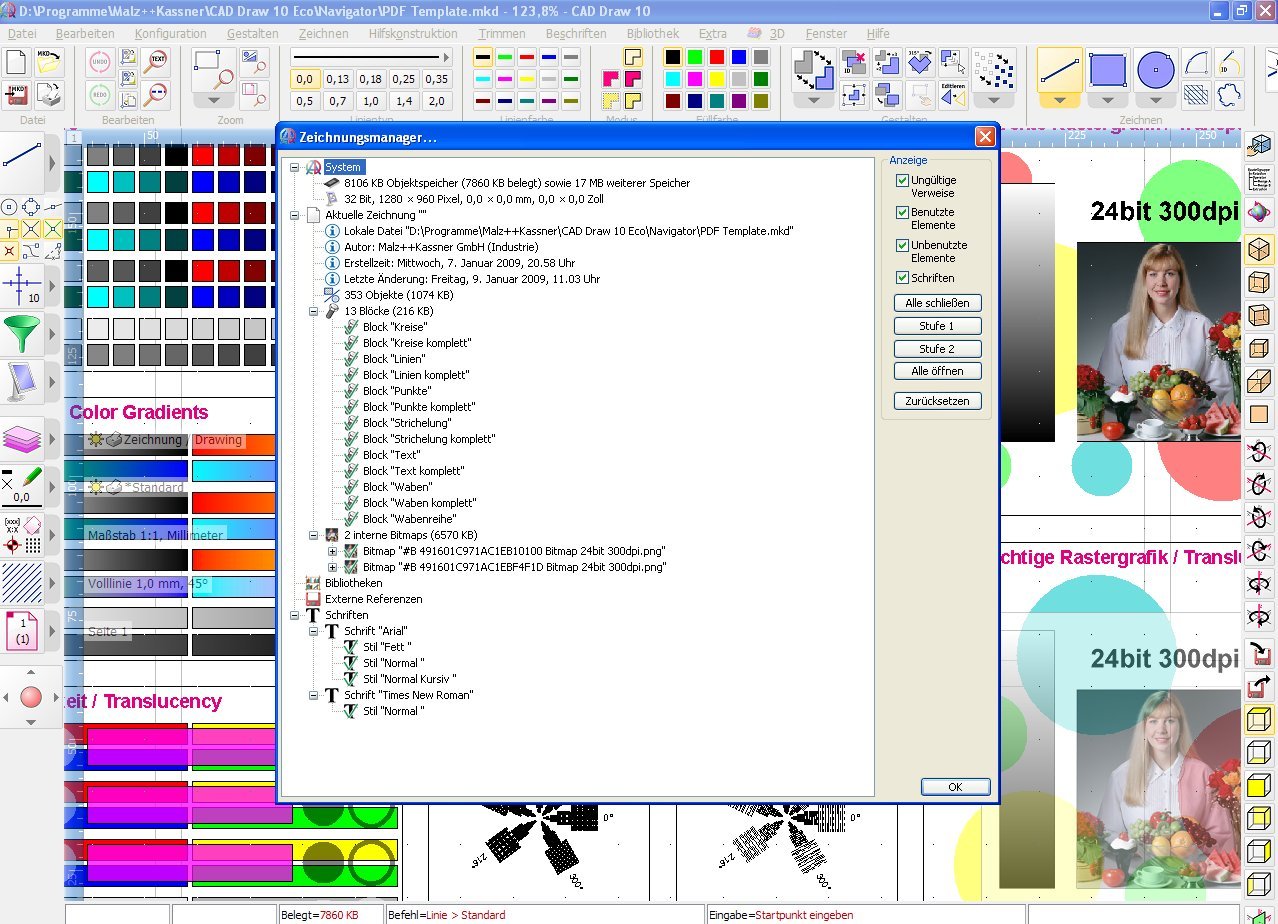Select line width 0,13
Screen dimensions: 1278x924
(x=338, y=79)
